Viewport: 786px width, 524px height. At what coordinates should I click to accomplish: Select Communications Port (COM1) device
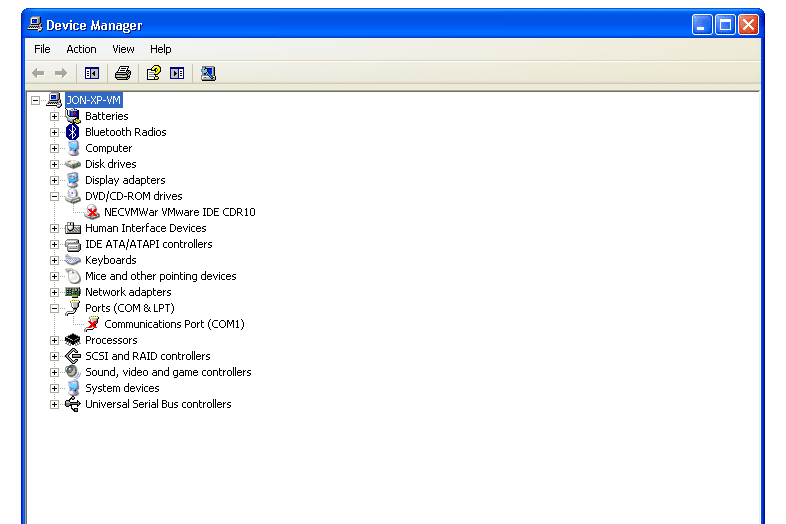[x=174, y=324]
